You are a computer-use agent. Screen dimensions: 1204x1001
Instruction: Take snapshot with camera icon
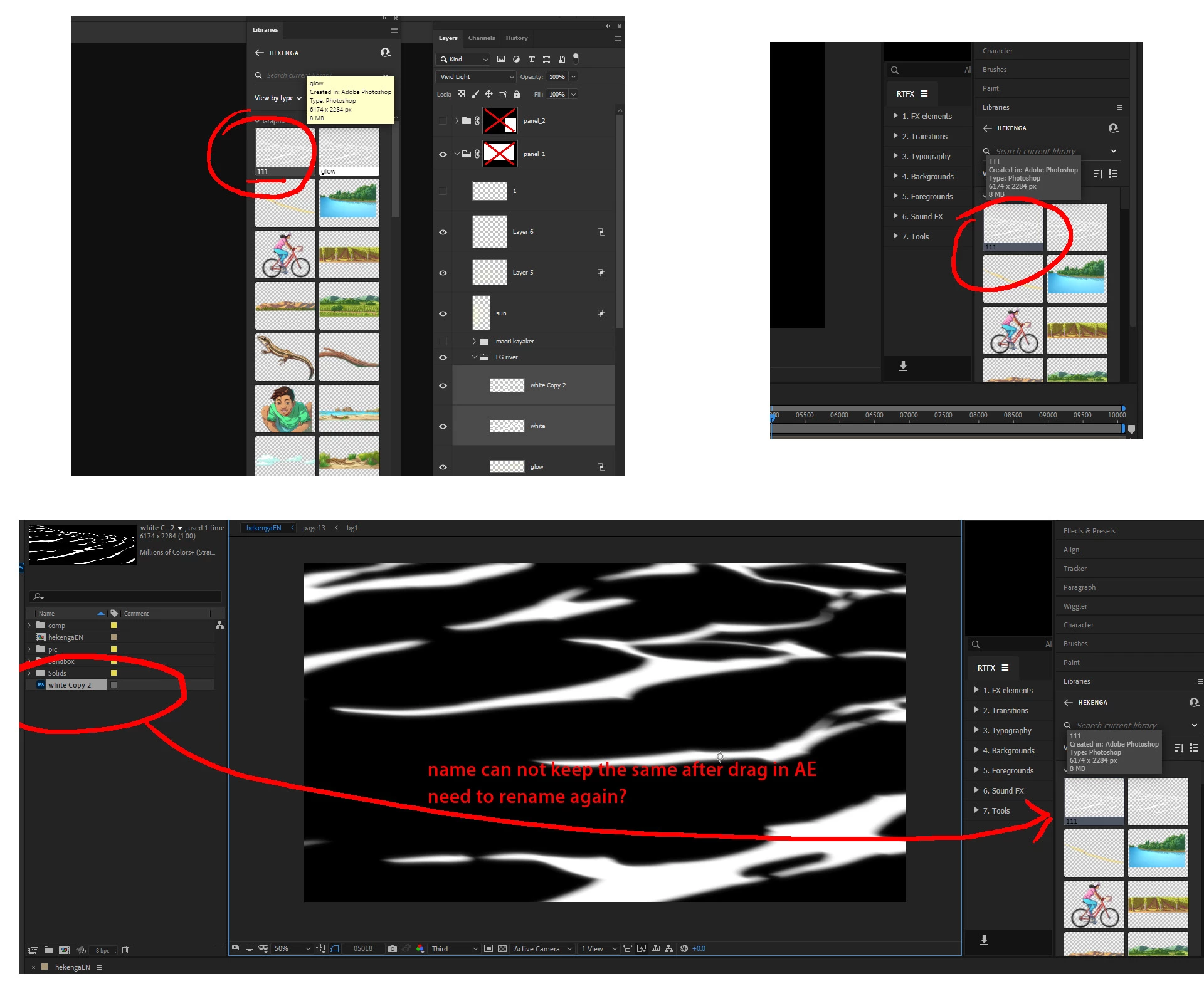pyautogui.click(x=393, y=949)
